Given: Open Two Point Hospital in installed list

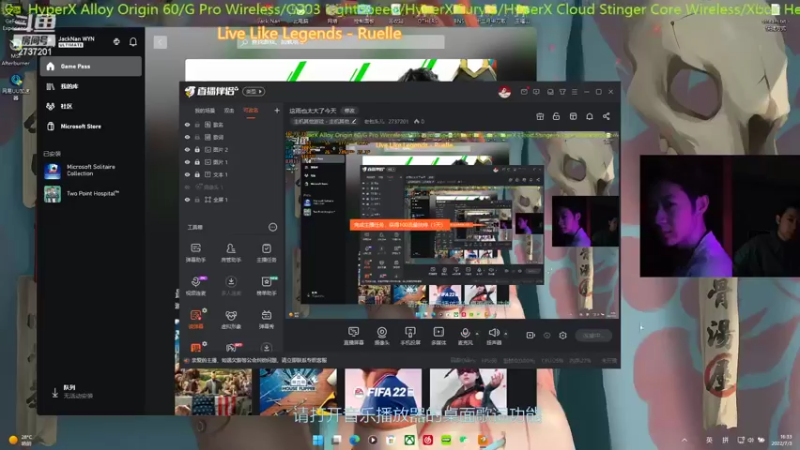Looking at the screenshot, I should (x=91, y=194).
